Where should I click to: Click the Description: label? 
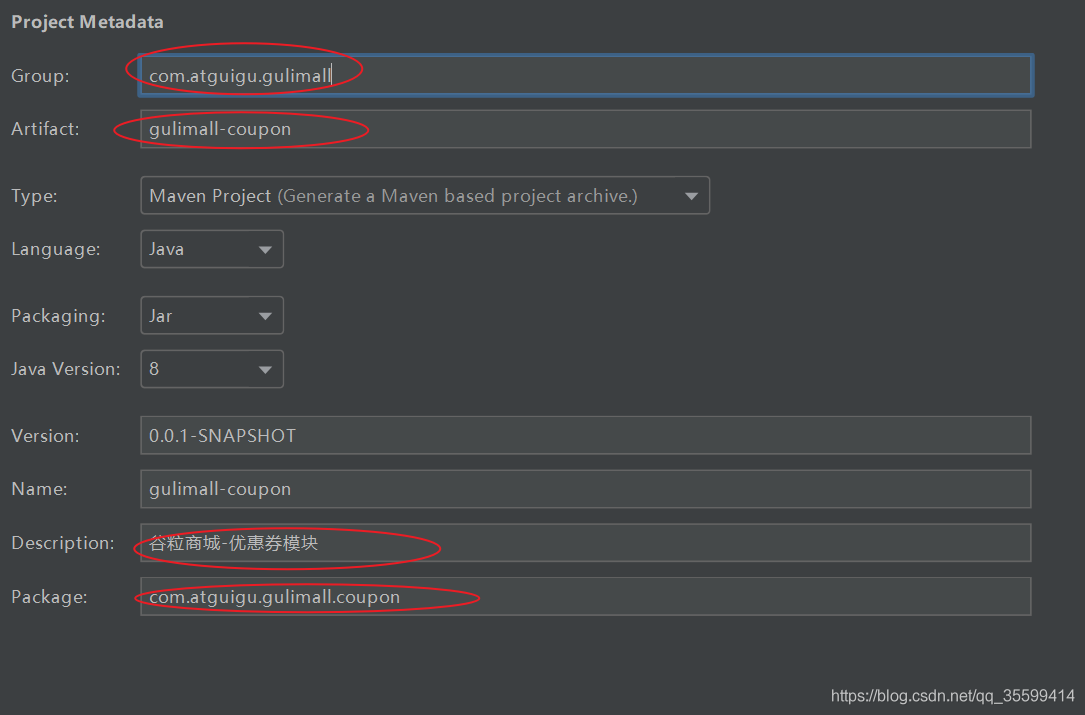63,543
